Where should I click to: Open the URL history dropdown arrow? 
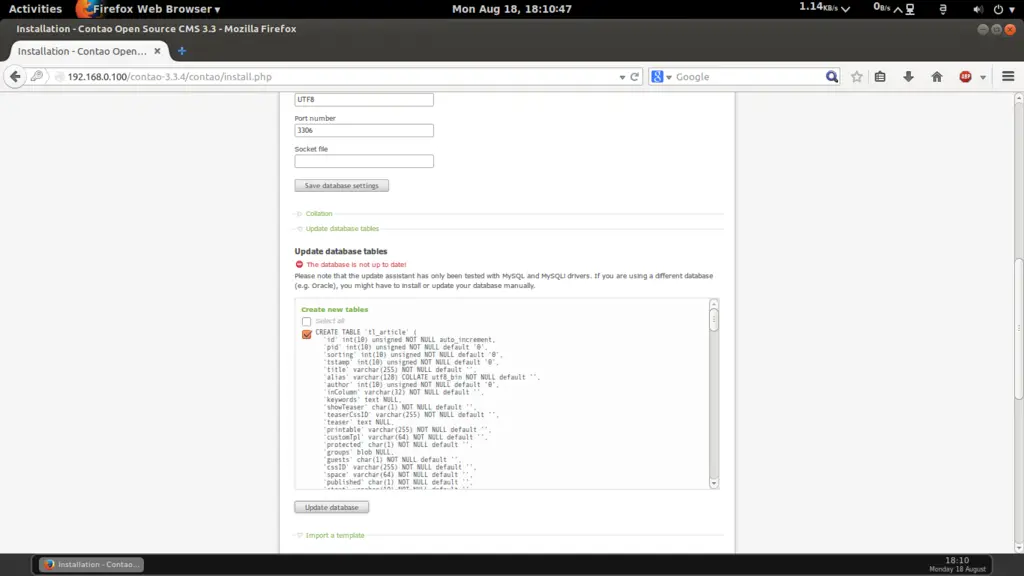point(622,77)
